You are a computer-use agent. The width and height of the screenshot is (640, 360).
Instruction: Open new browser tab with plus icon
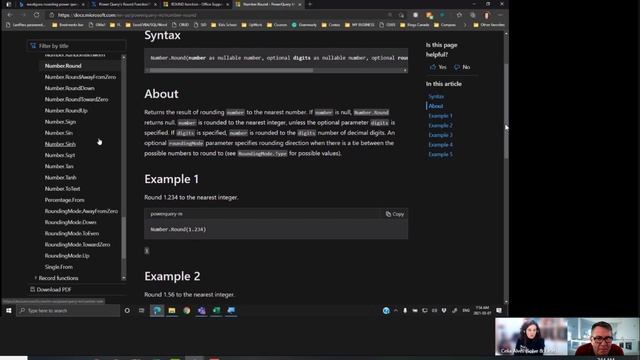pyautogui.click(x=310, y=4)
